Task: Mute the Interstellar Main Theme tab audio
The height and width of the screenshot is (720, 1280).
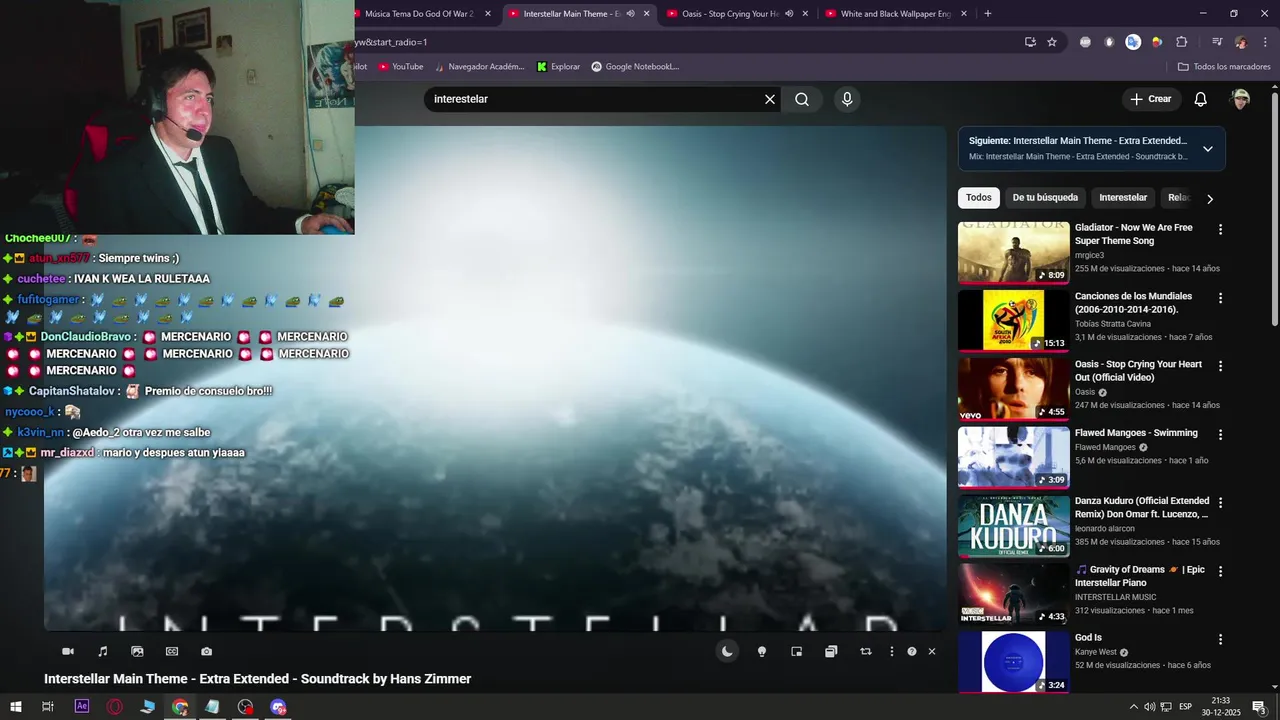Action: (630, 14)
